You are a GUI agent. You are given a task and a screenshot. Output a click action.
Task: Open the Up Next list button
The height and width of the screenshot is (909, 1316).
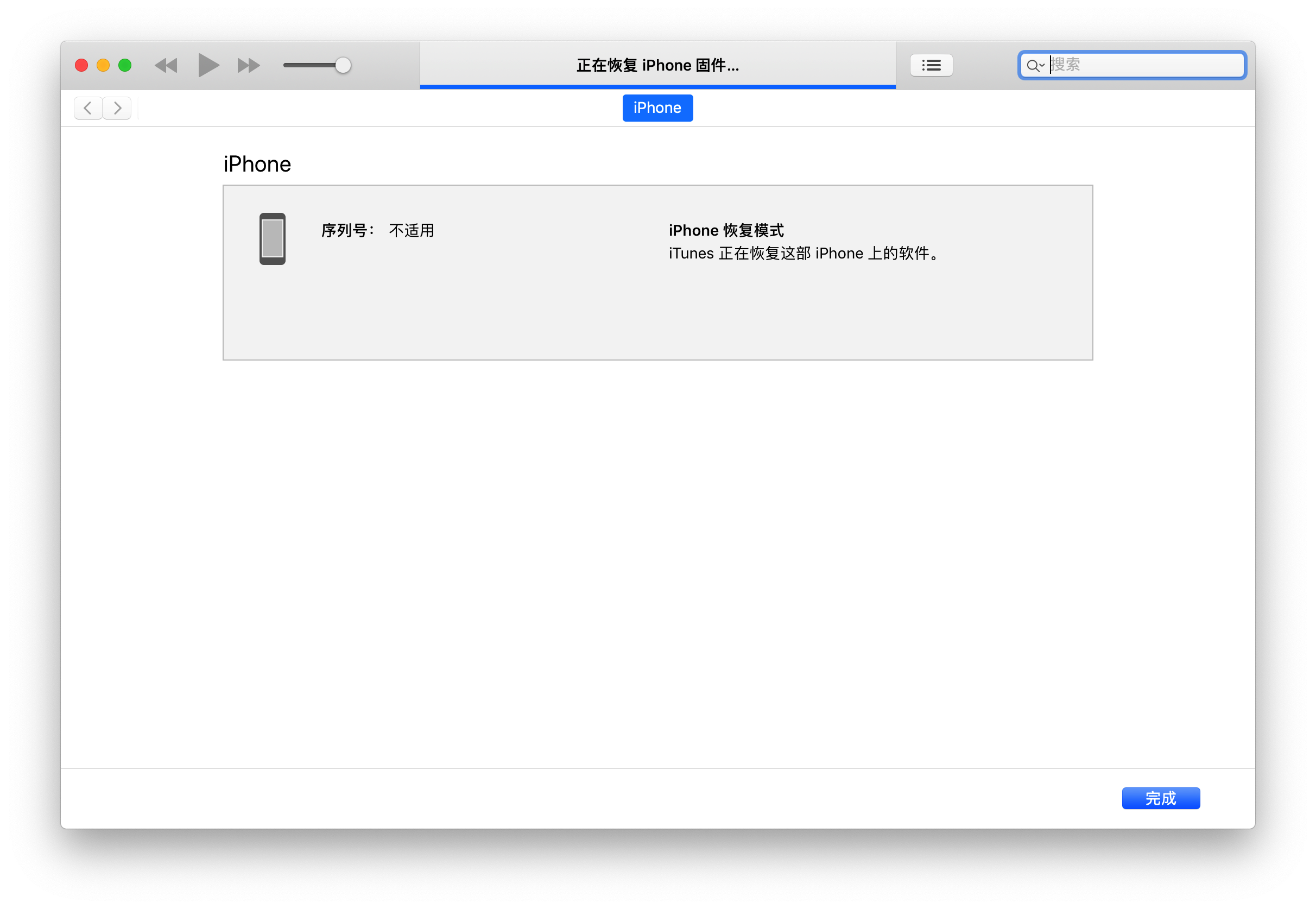pyautogui.click(x=931, y=65)
